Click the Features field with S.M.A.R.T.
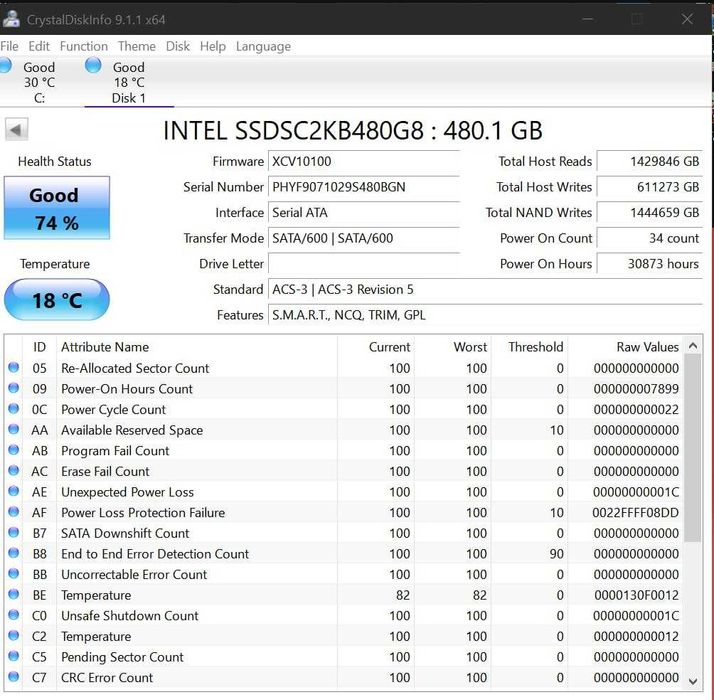 click(485, 315)
